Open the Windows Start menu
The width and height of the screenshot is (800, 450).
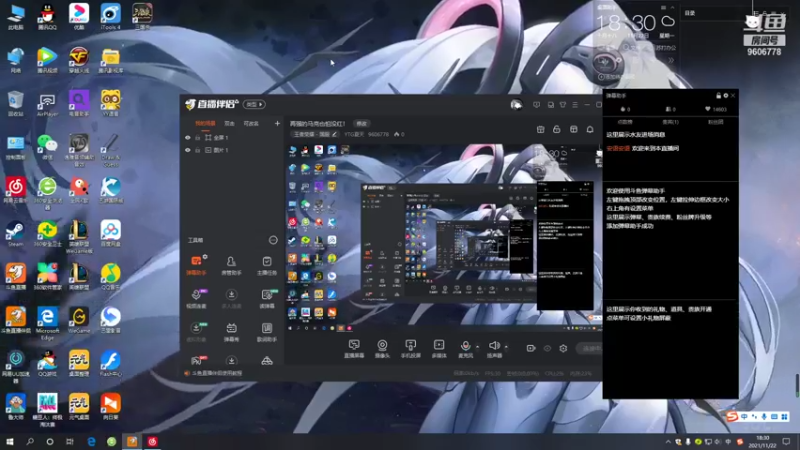[9, 441]
